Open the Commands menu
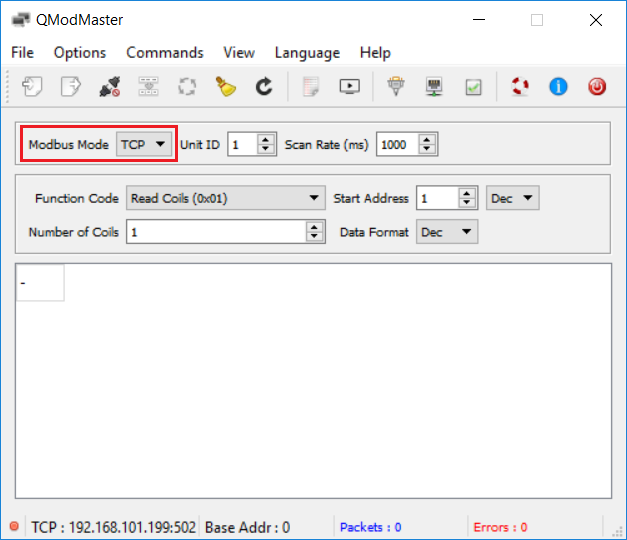This screenshot has height=540, width=627. [x=165, y=52]
